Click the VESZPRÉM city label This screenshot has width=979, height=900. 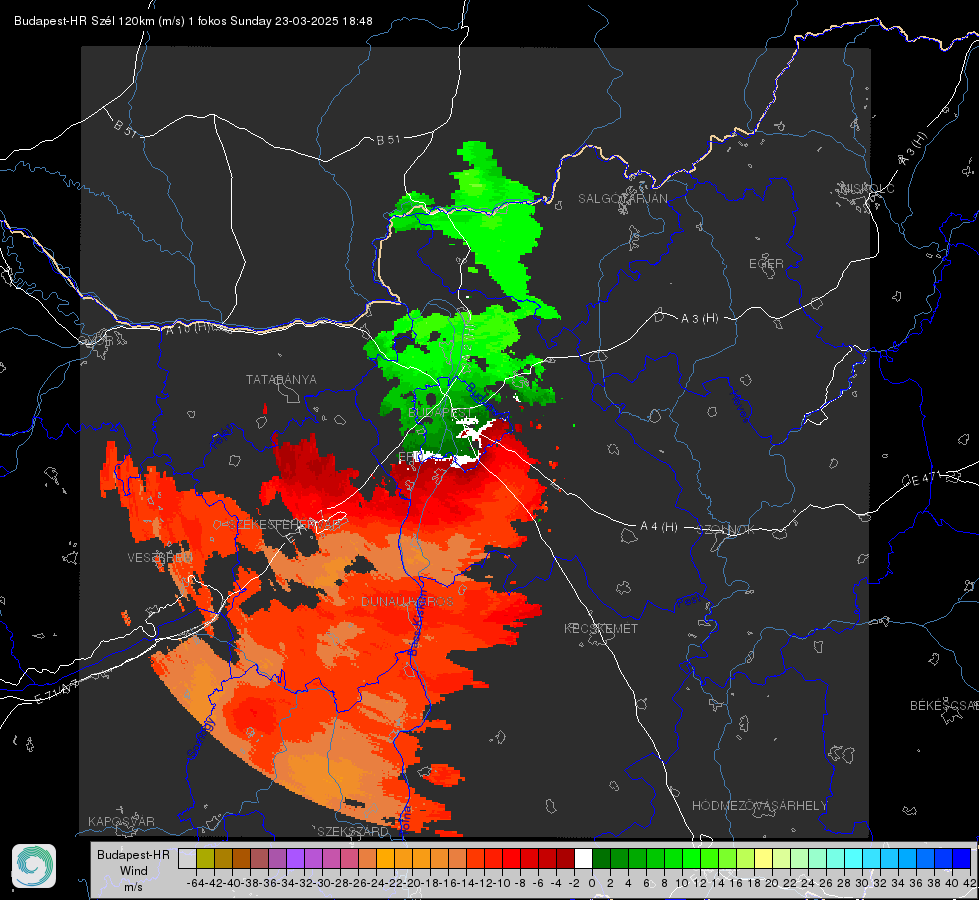click(x=160, y=557)
